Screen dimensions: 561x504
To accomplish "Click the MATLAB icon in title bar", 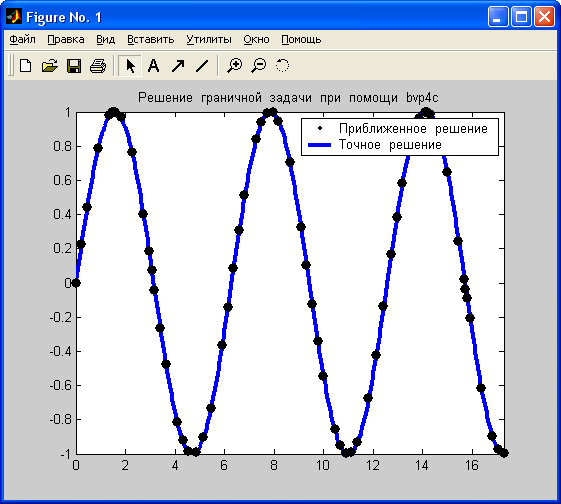I will click(14, 17).
